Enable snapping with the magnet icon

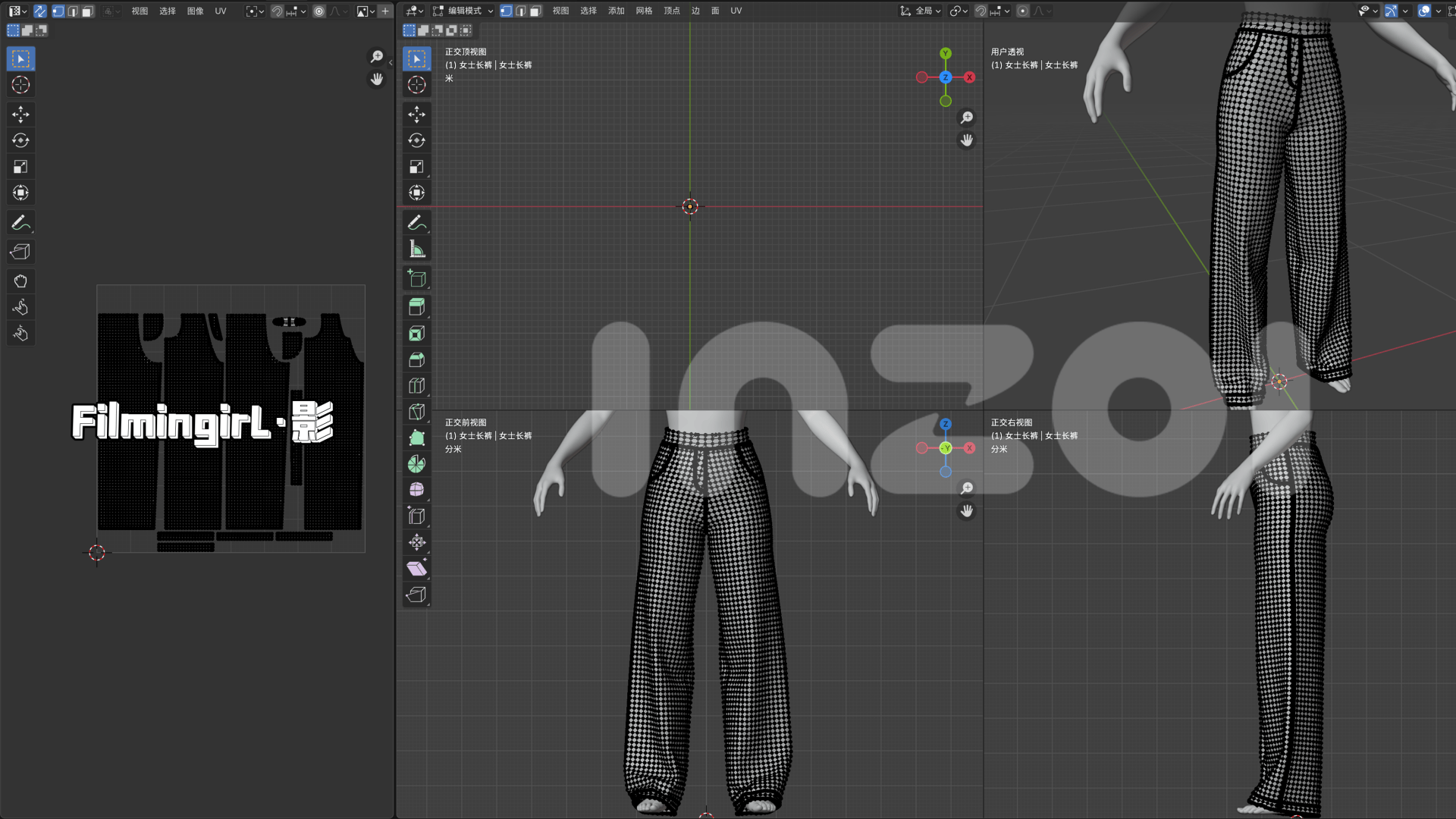click(981, 11)
